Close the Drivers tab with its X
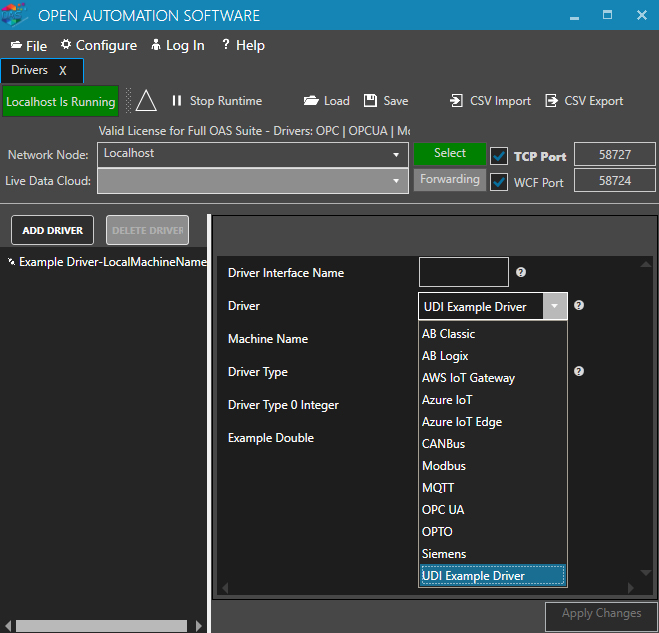Viewport: 659px width, 633px height. [63, 71]
